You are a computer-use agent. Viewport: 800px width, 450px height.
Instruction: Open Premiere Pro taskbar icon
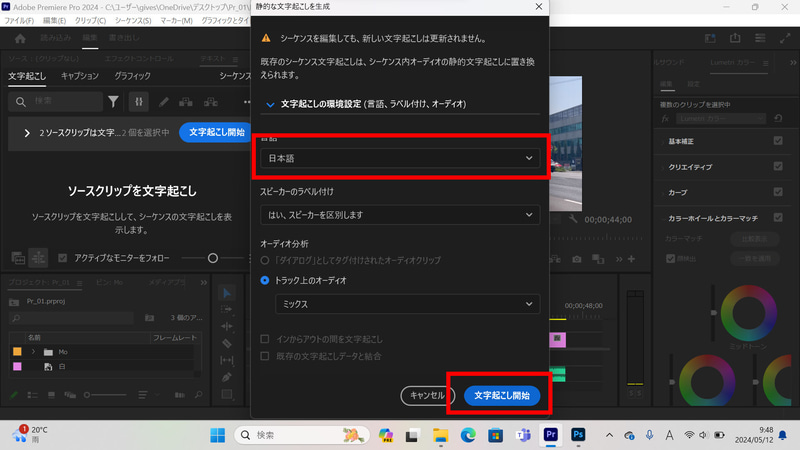[x=551, y=435]
